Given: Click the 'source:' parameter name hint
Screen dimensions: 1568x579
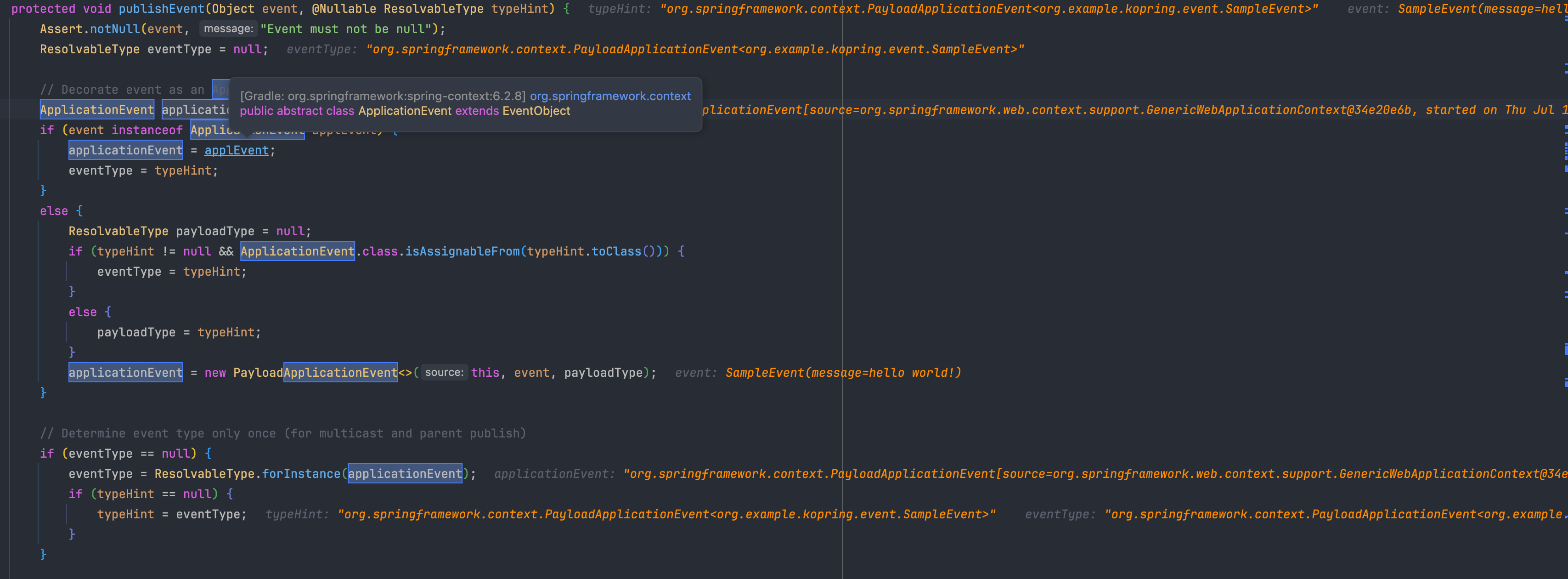Looking at the screenshot, I should (x=444, y=373).
